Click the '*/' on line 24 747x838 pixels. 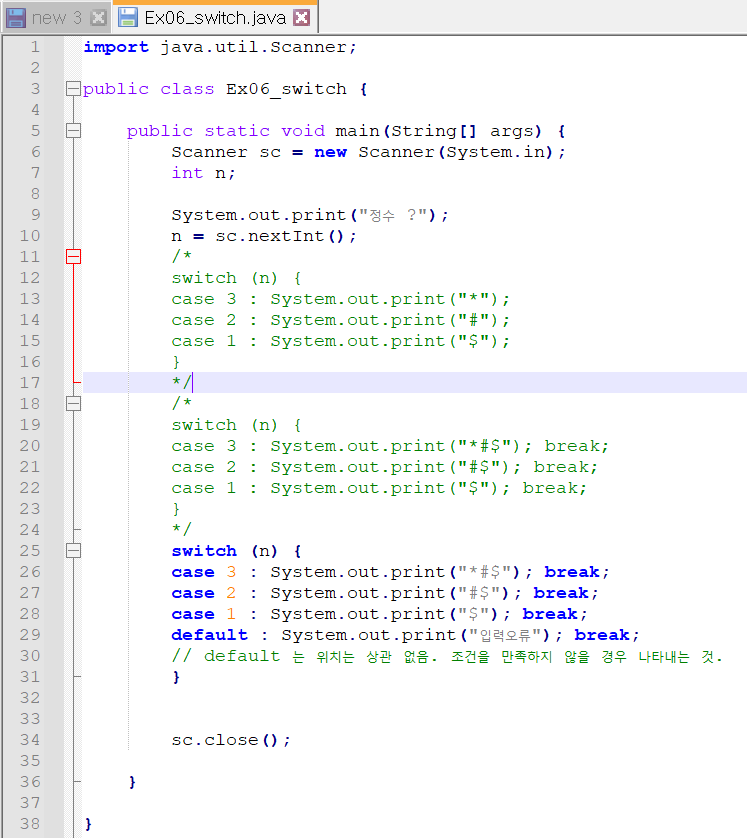point(182,529)
